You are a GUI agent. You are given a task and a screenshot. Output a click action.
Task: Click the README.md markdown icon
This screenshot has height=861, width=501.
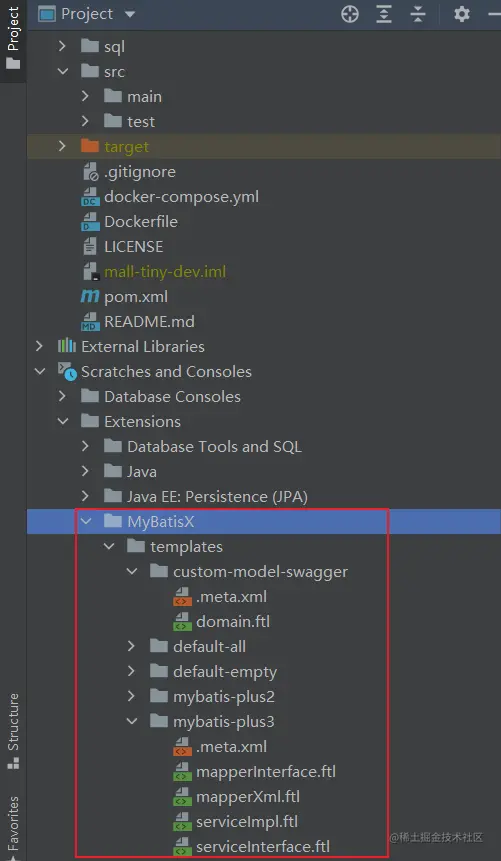90,322
